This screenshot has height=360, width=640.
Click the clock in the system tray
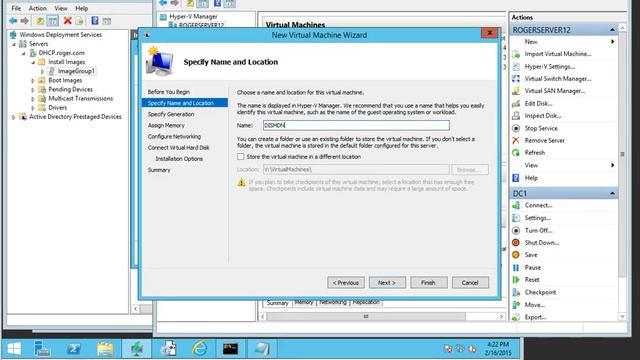pyautogui.click(x=498, y=349)
